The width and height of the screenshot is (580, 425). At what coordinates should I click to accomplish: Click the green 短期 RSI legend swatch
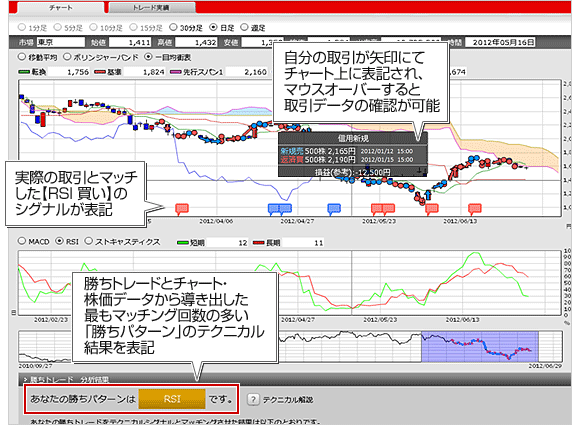click(x=183, y=243)
